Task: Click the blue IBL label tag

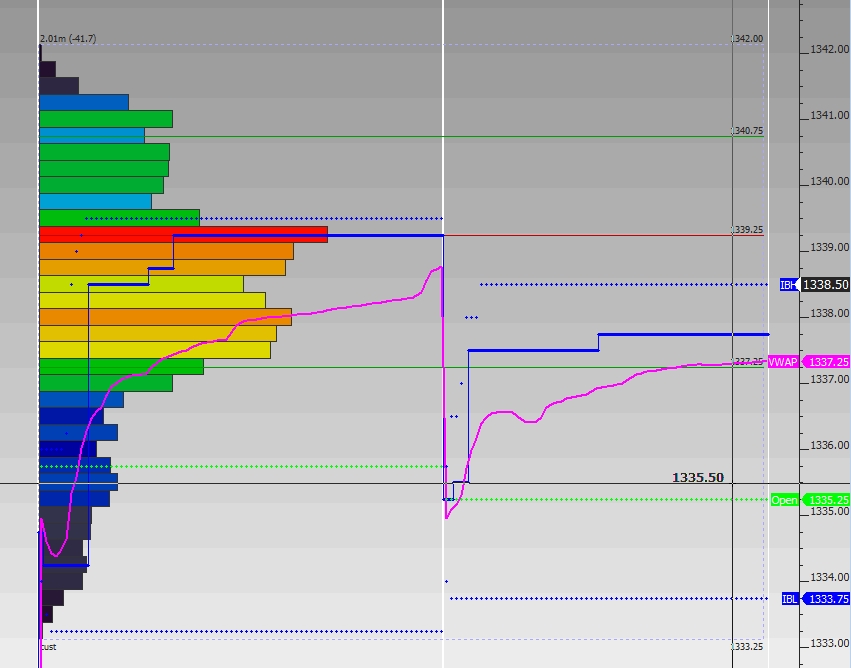Action: pyautogui.click(x=790, y=599)
